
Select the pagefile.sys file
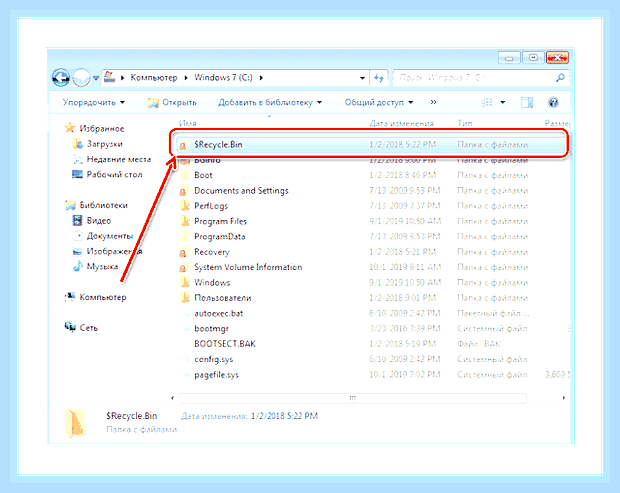tap(216, 375)
